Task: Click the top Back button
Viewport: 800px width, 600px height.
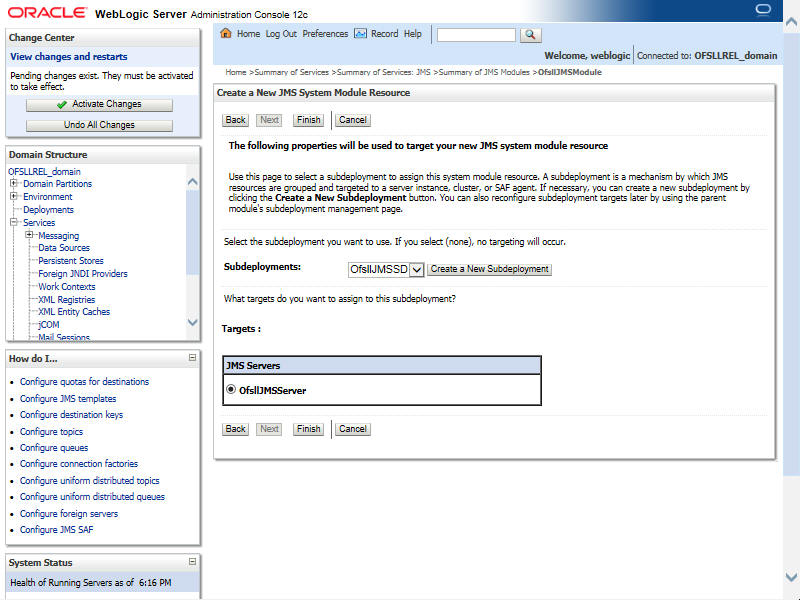Action: pyautogui.click(x=236, y=120)
